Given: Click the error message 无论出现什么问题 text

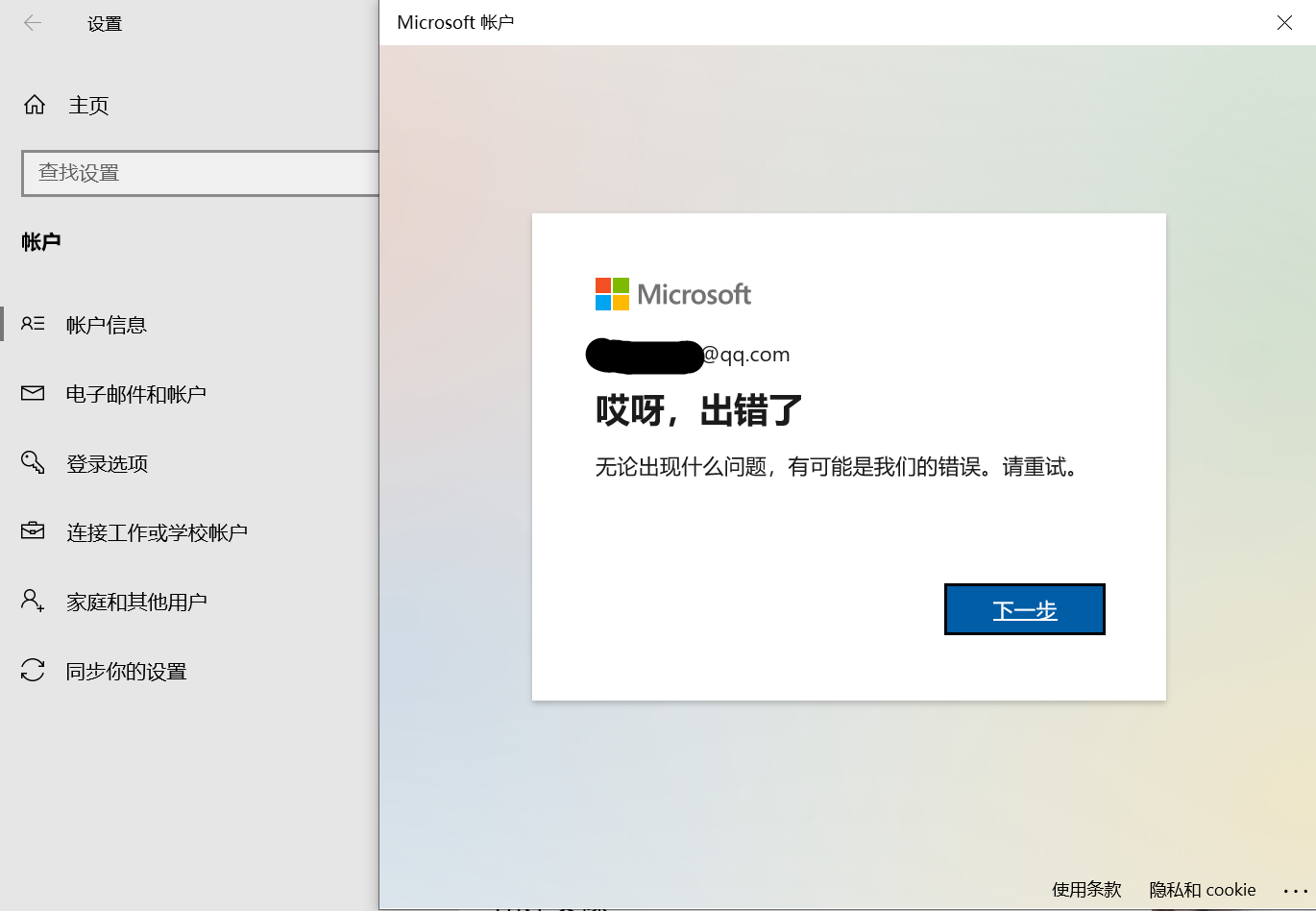Looking at the screenshot, I should [x=838, y=467].
